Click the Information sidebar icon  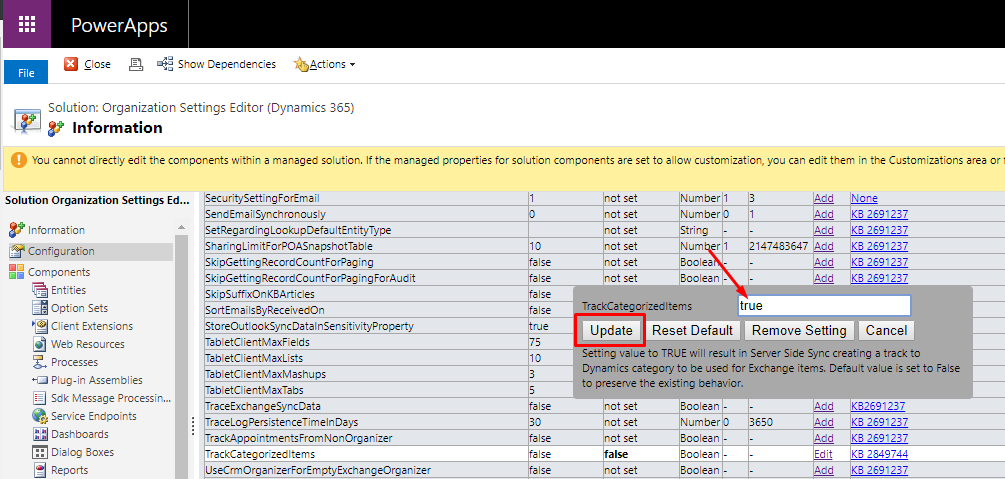click(17, 230)
